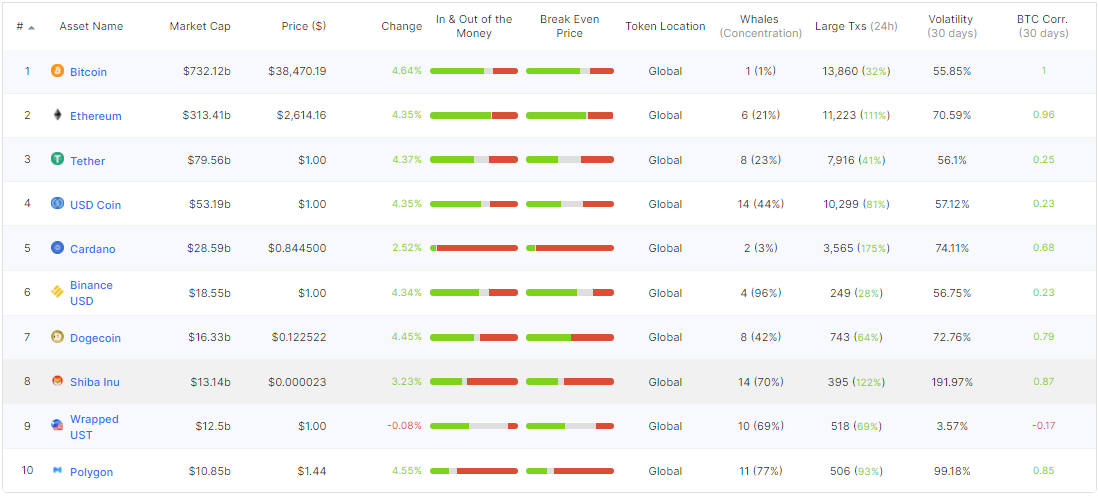The image size is (1098, 496).
Task: Click Dogecoin's Break Even Price bar
Action: [570, 338]
